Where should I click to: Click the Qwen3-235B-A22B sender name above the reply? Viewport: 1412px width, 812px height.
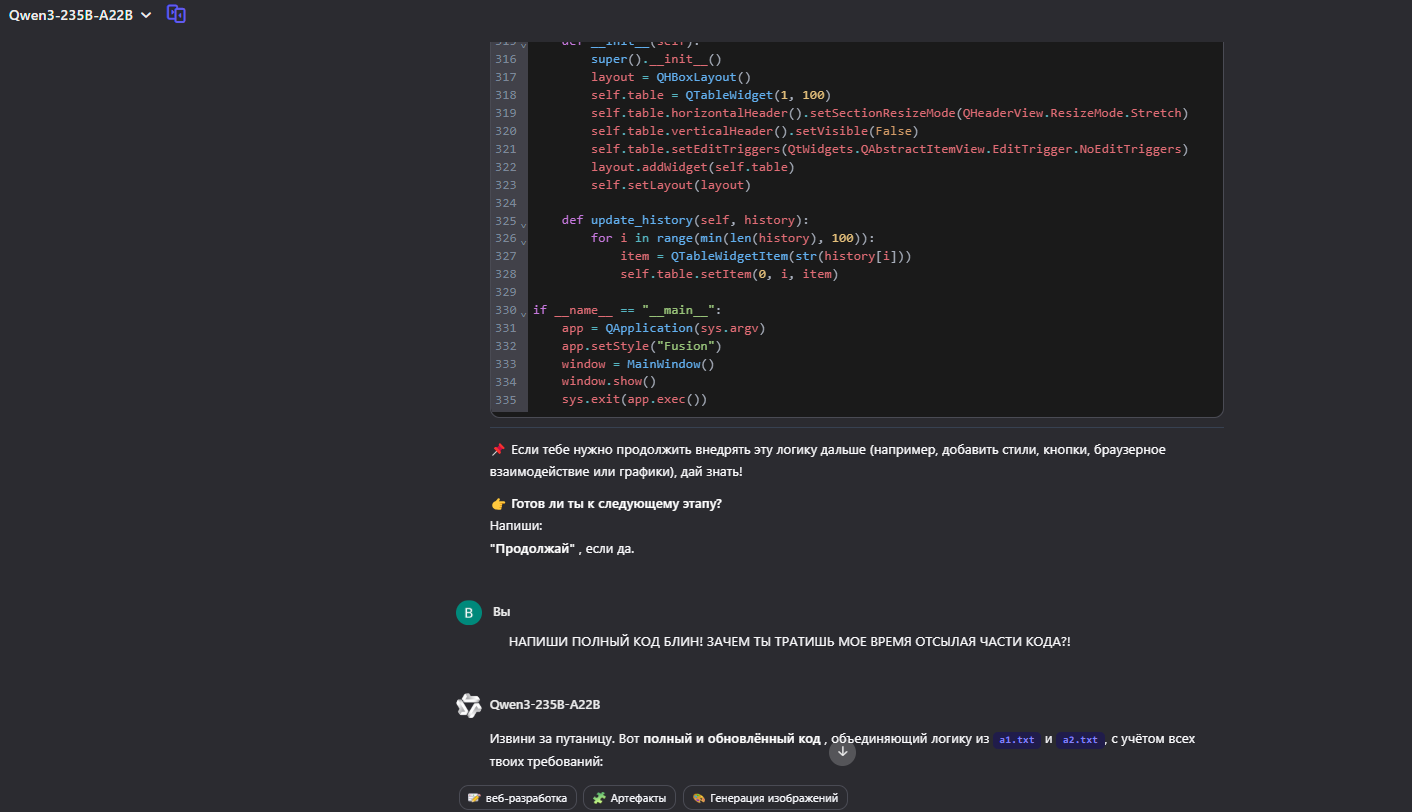(545, 705)
